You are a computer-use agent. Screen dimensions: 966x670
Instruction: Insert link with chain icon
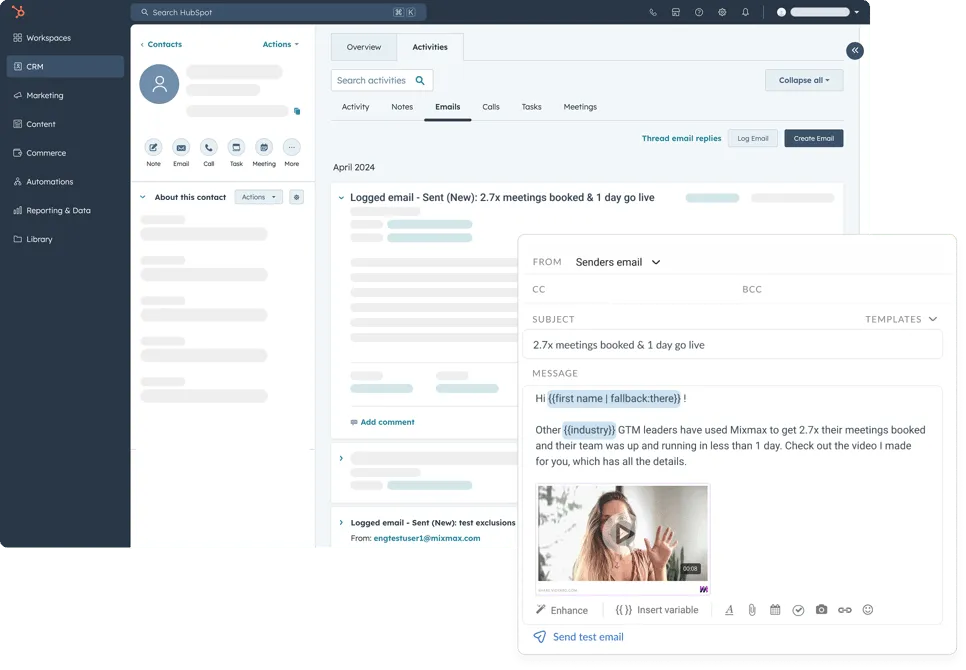coord(845,610)
